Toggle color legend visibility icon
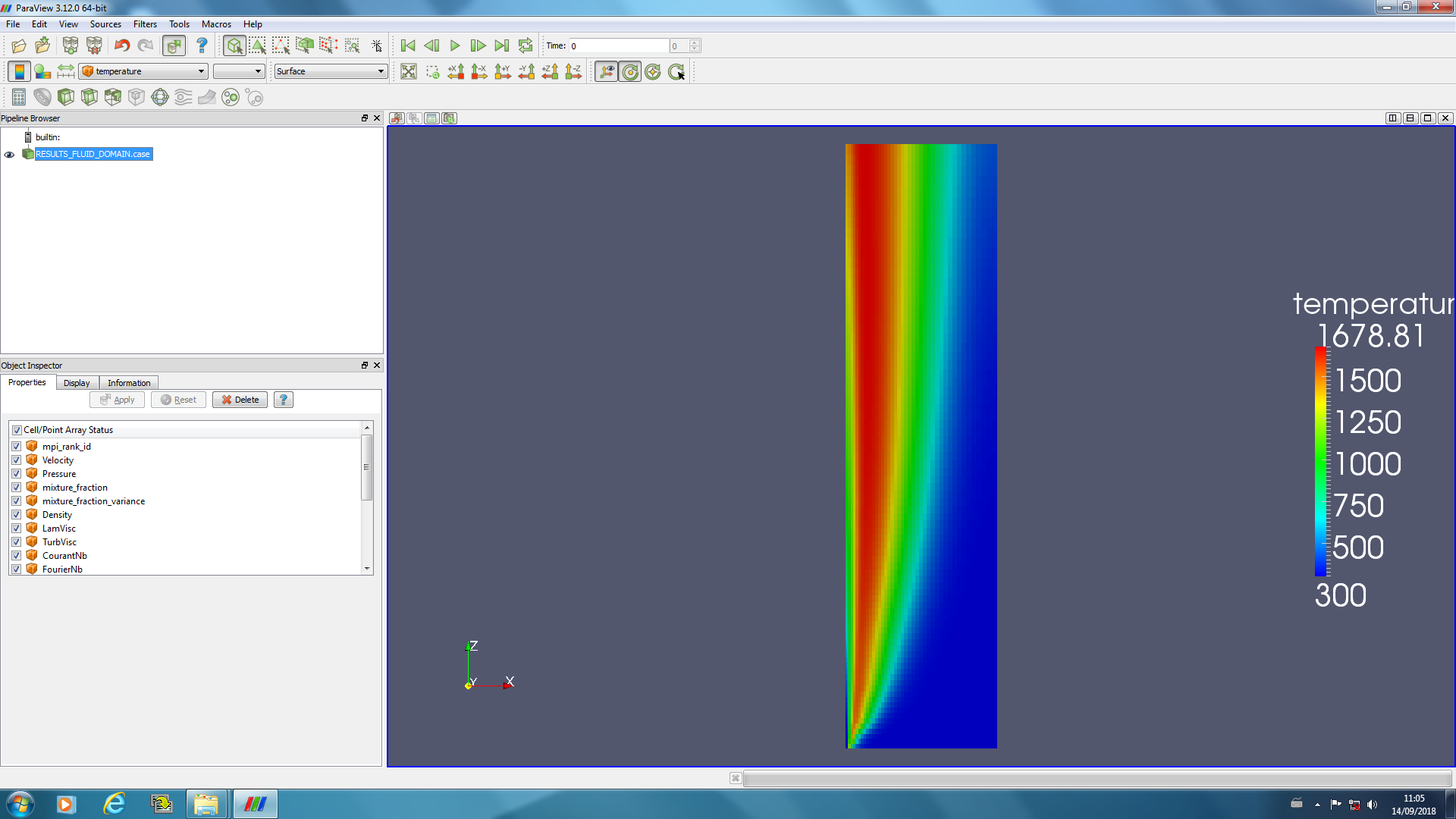Screen dimensions: 1456x819 pyautogui.click(x=19, y=71)
